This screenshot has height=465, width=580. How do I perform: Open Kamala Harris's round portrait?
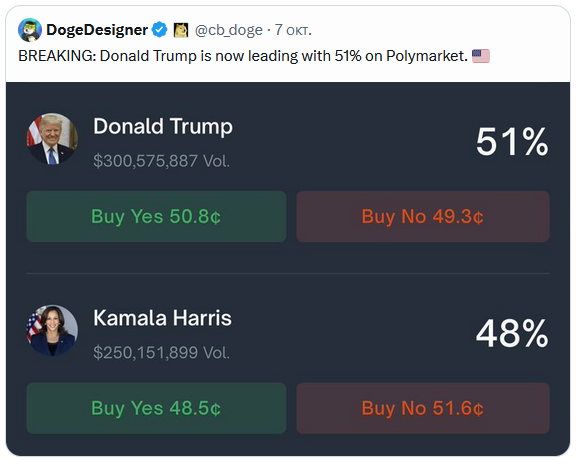[52, 331]
